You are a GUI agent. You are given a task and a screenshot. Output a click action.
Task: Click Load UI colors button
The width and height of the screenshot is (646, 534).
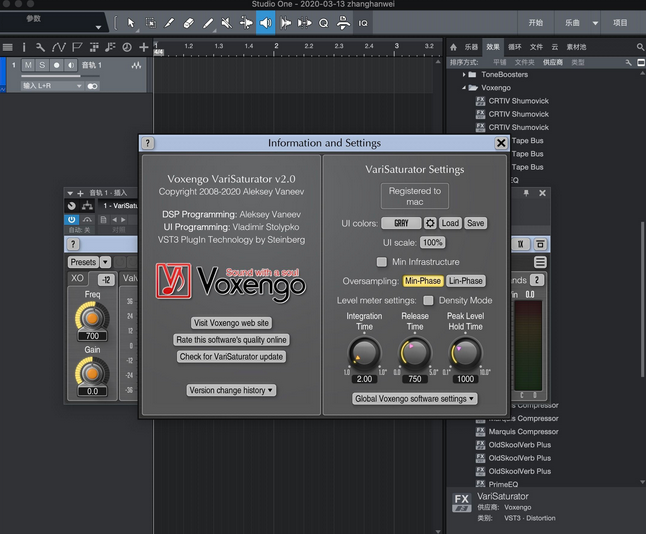pos(450,223)
